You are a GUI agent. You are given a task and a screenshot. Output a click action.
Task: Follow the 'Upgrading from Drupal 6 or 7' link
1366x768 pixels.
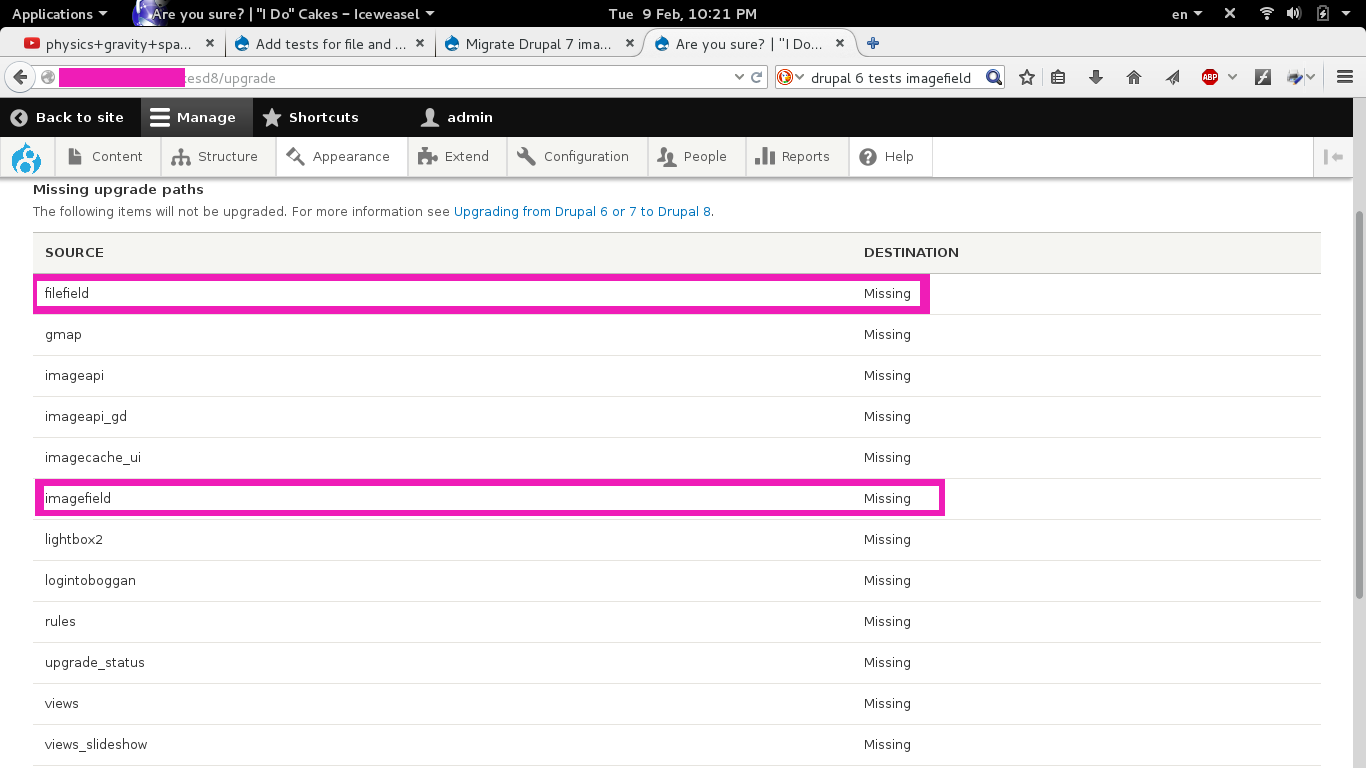(x=581, y=211)
